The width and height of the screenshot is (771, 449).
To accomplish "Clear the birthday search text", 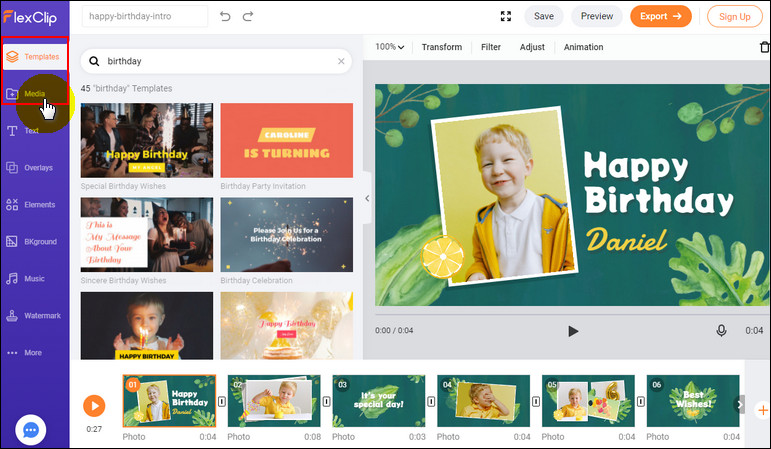I will tap(341, 61).
